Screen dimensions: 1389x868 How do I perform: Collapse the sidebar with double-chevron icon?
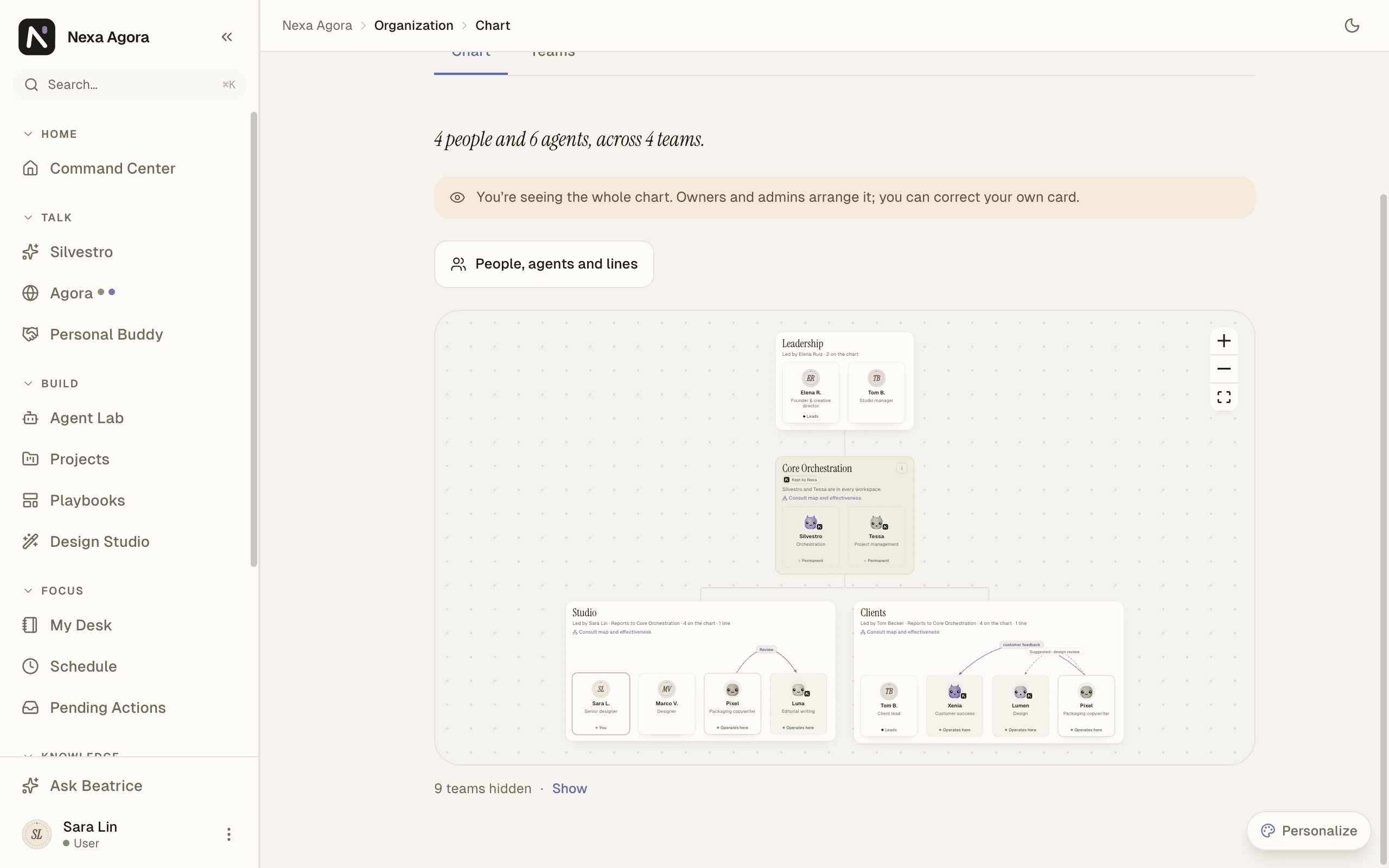[227, 37]
